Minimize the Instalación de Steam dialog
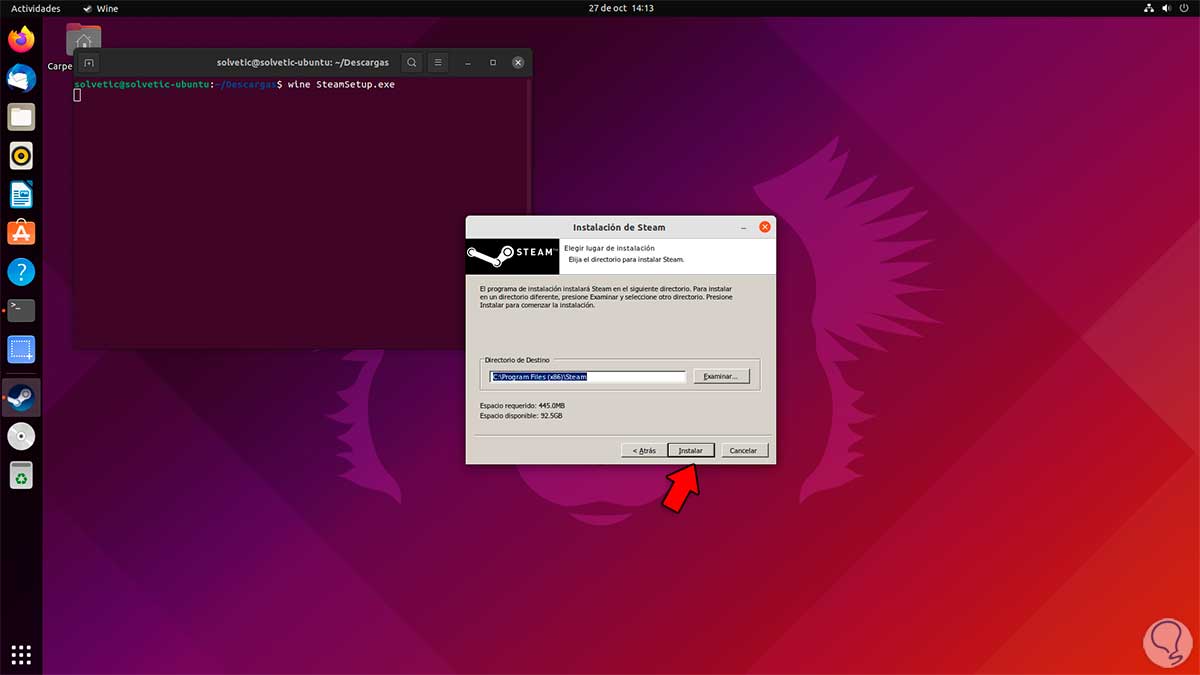This screenshot has height=675, width=1200. pyautogui.click(x=743, y=227)
